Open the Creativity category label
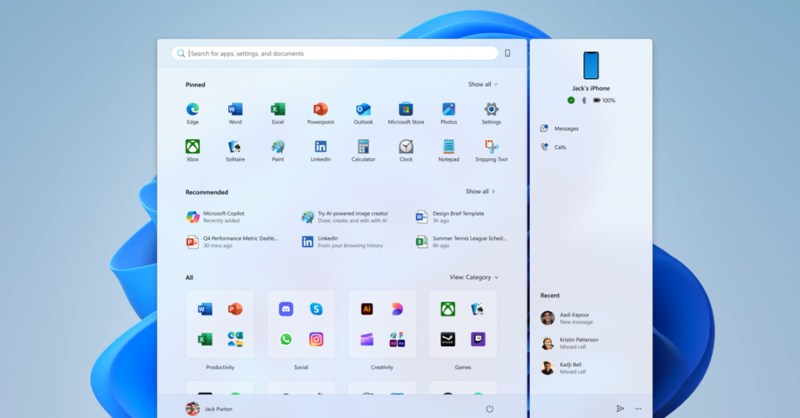This screenshot has height=418, width=800. point(382,367)
